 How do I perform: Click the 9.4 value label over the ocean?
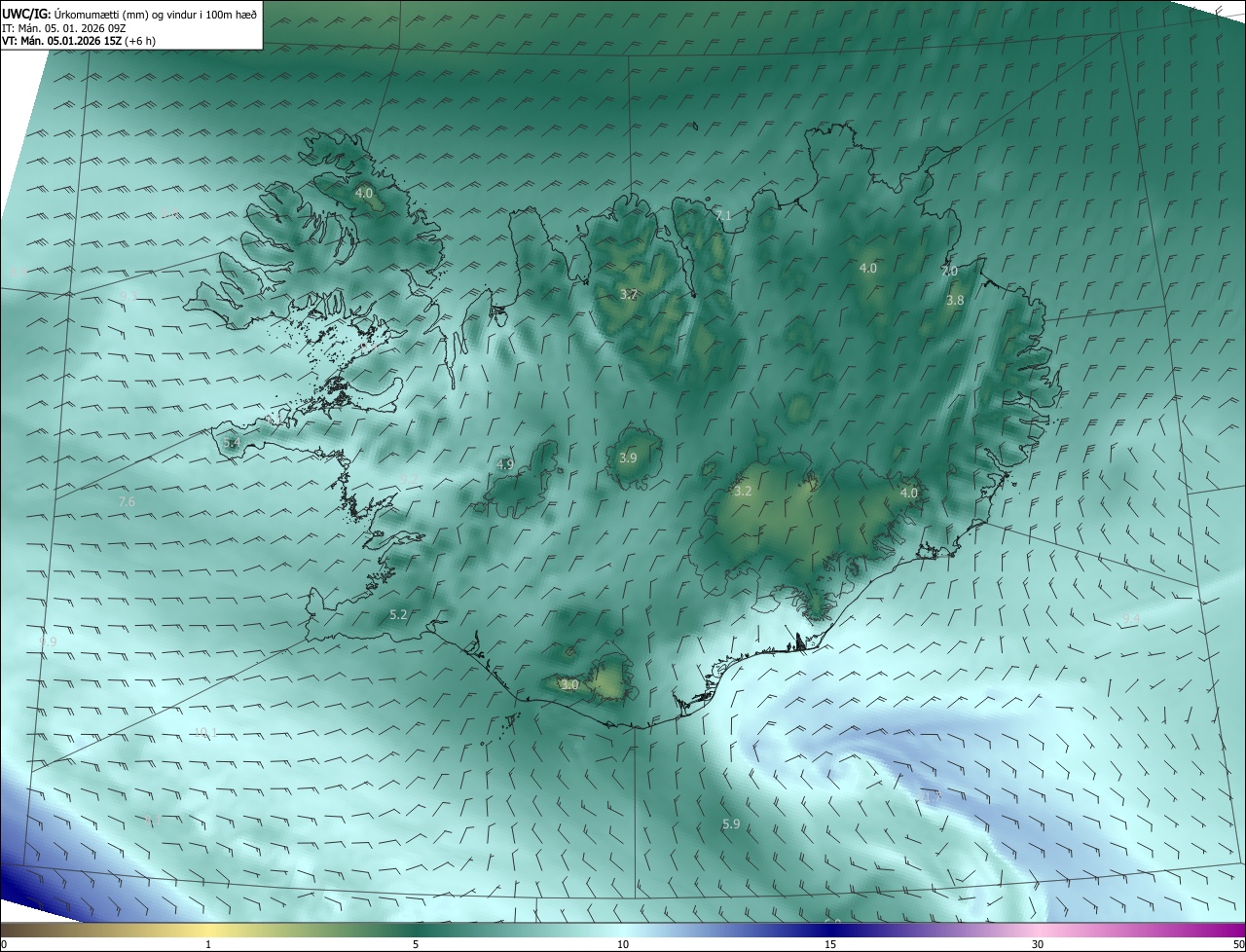coord(1131,618)
